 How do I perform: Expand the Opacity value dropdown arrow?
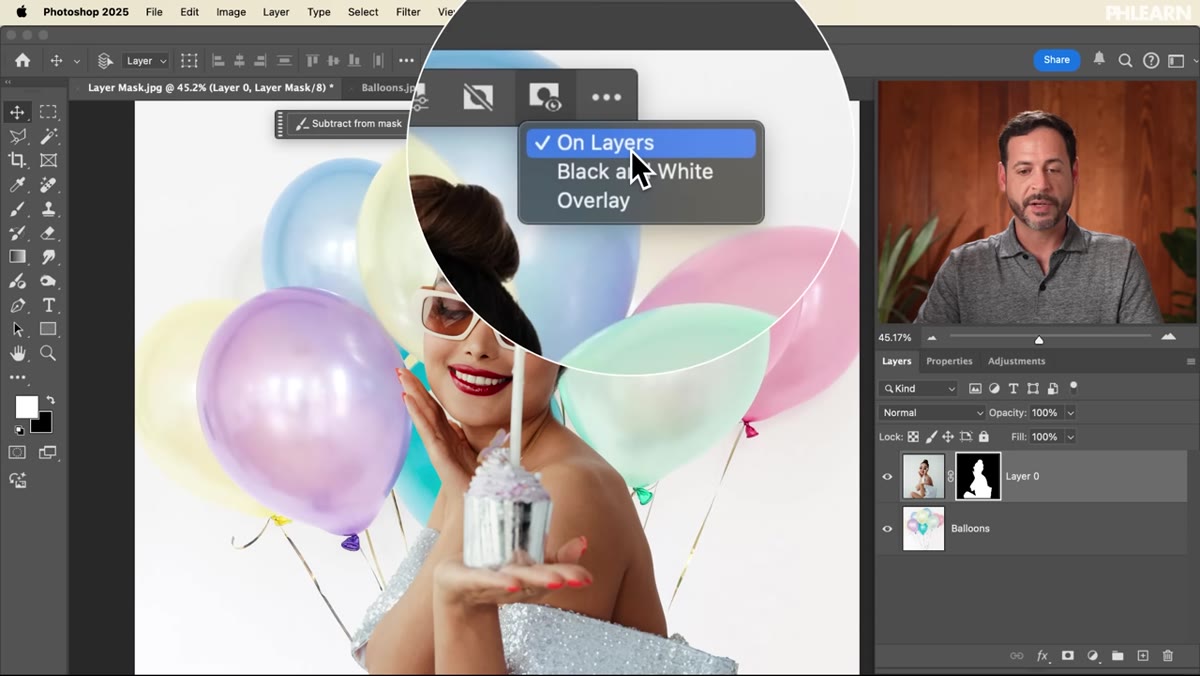(x=1070, y=413)
